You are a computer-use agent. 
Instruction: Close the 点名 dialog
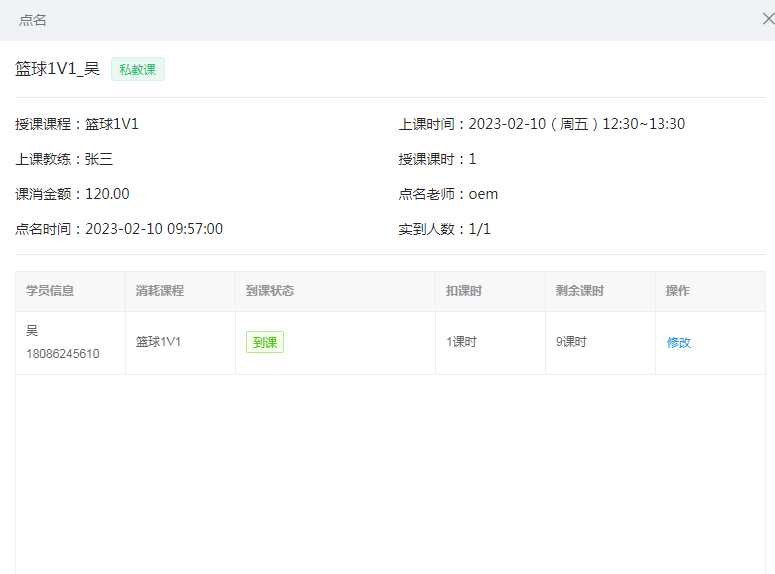pyautogui.click(x=767, y=19)
